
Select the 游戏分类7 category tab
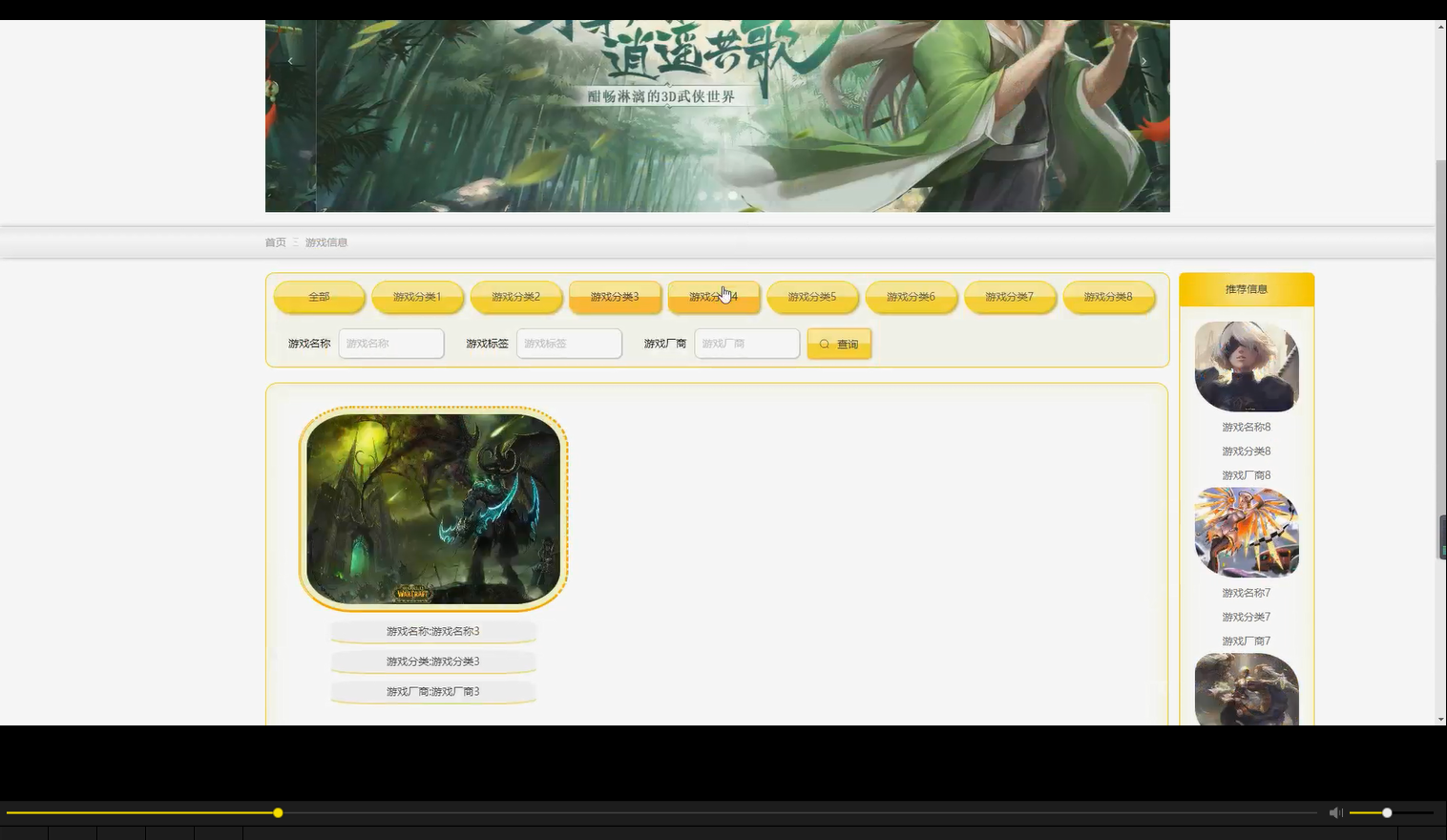point(1010,297)
